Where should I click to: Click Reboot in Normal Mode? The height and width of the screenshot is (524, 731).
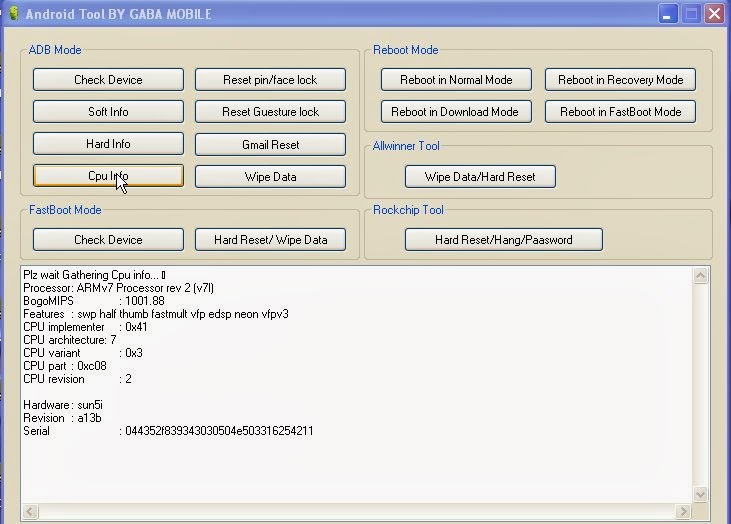[456, 80]
